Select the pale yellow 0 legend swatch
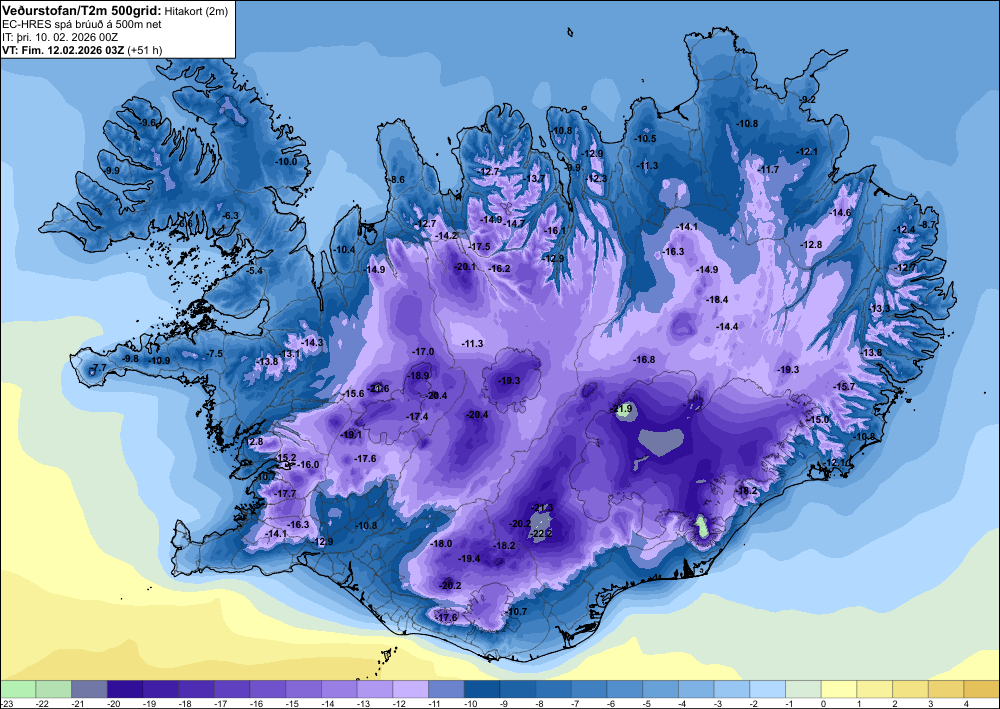The height and width of the screenshot is (709, 1000). point(839,689)
